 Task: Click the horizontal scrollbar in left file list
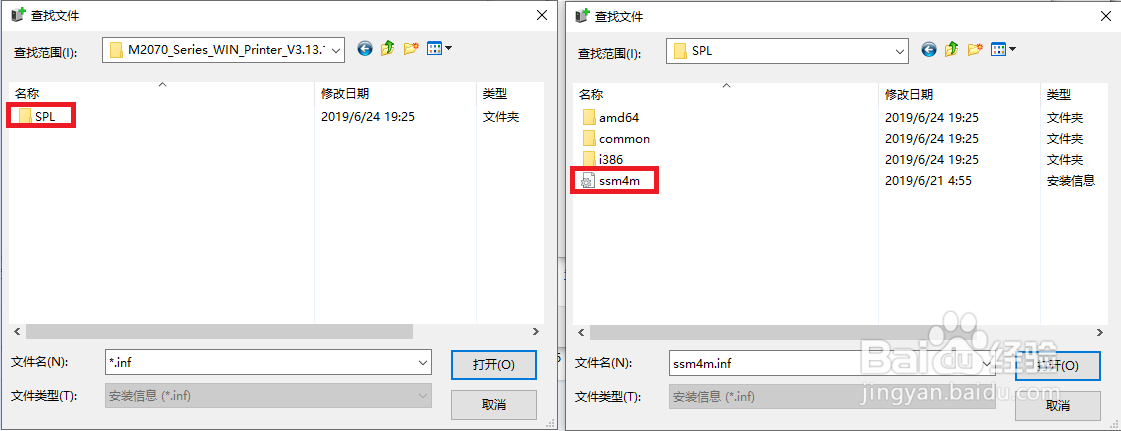coord(219,332)
